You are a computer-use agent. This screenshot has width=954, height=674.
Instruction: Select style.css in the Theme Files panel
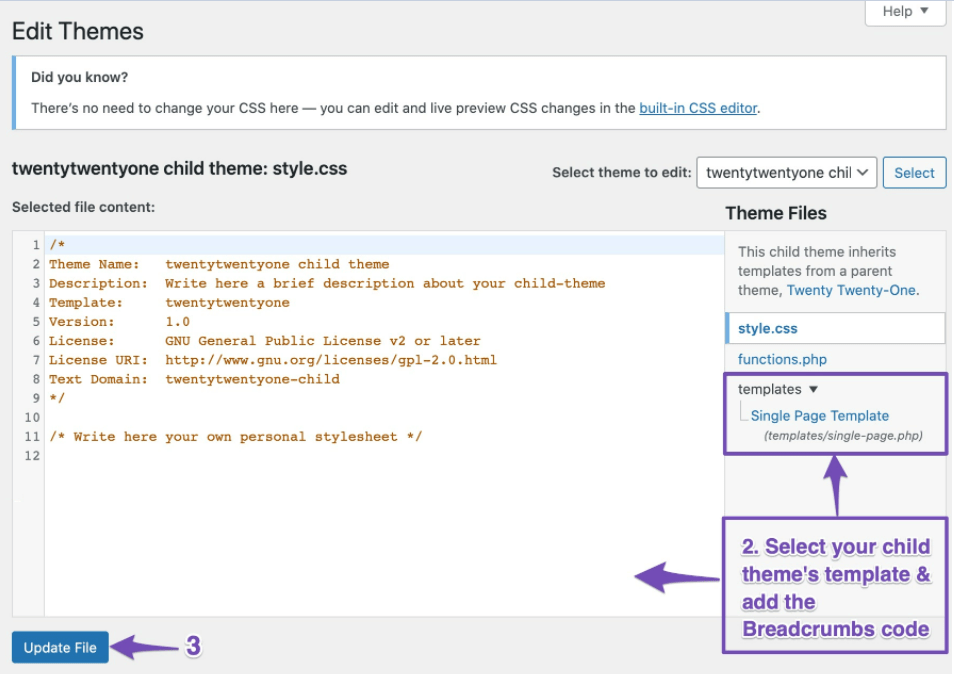point(767,327)
